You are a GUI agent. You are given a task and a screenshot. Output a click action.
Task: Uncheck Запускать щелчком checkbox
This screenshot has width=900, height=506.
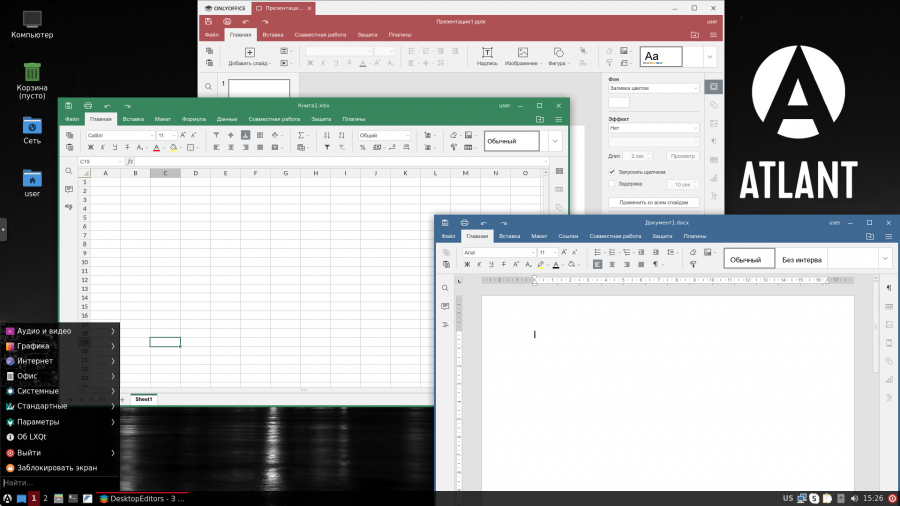612,172
